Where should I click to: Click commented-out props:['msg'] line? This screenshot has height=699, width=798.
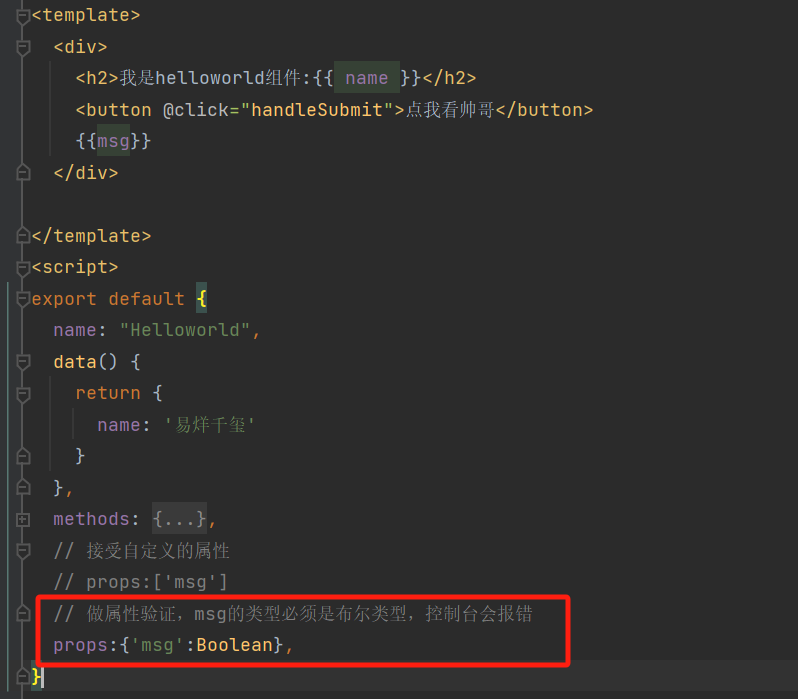click(x=140, y=582)
